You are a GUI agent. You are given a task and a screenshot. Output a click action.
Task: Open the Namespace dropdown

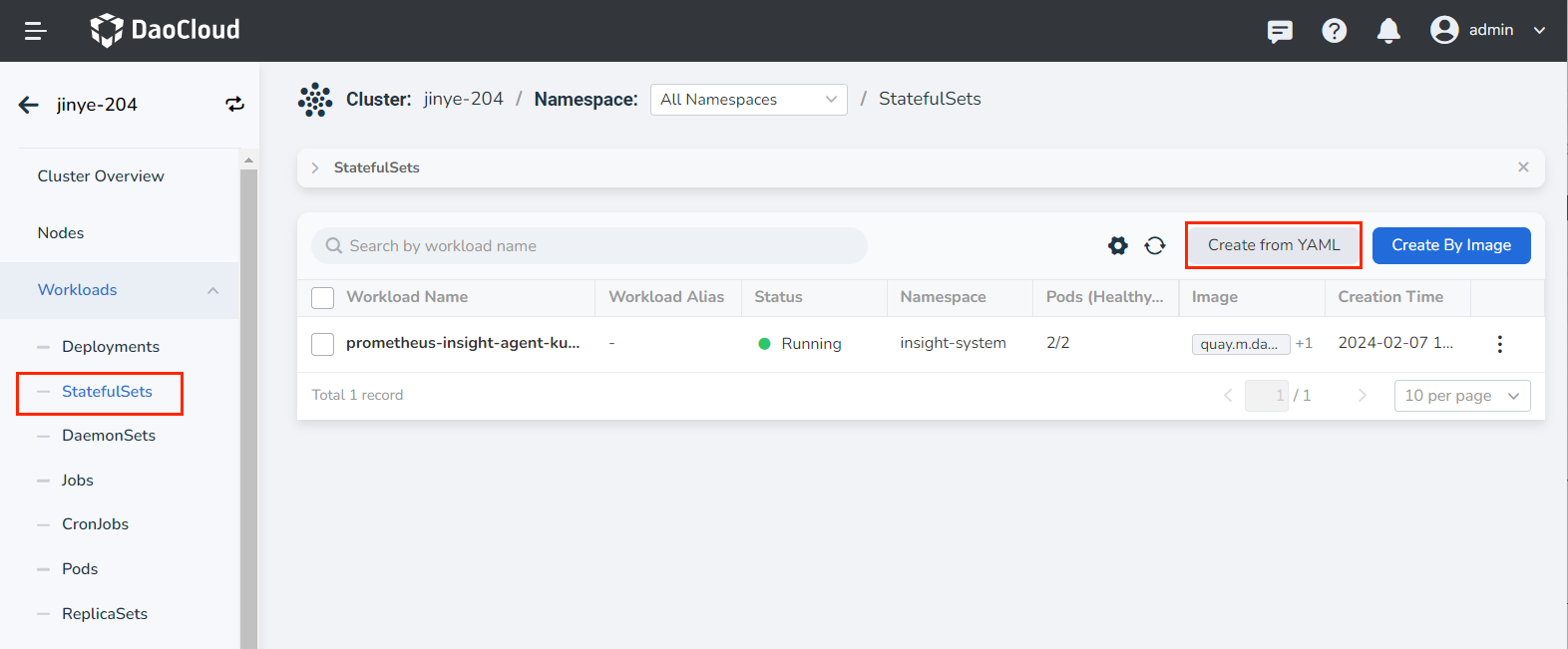748,100
